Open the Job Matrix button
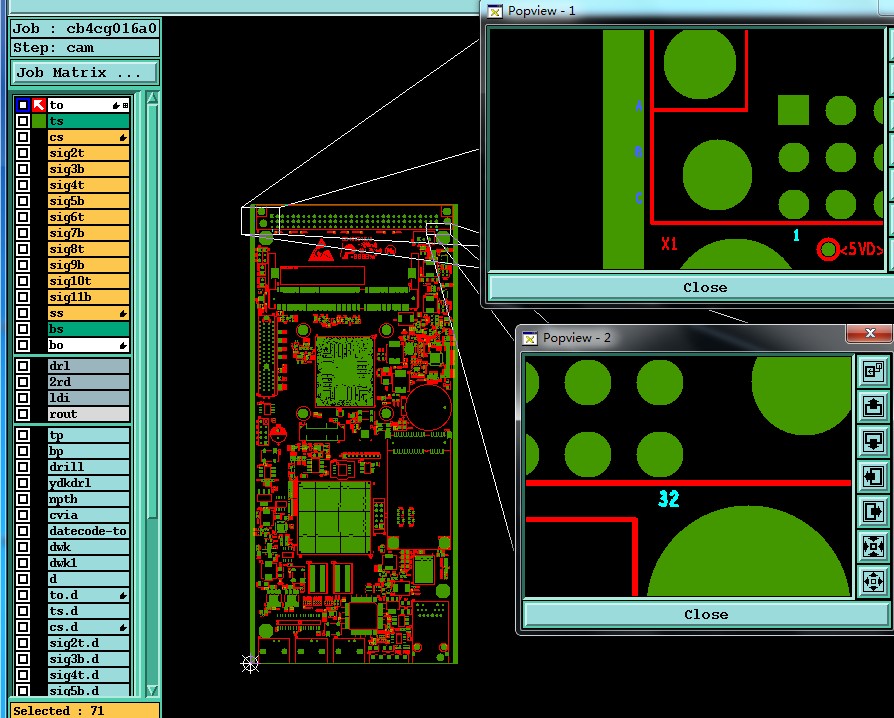 point(84,72)
